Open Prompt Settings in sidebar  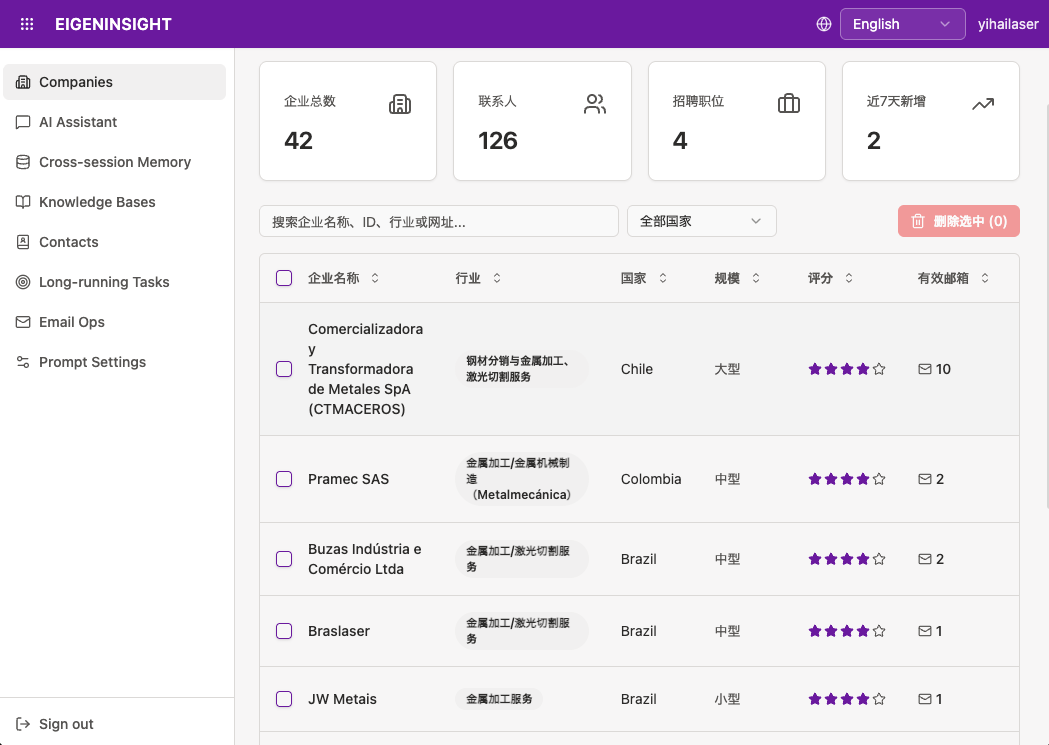click(x=114, y=362)
